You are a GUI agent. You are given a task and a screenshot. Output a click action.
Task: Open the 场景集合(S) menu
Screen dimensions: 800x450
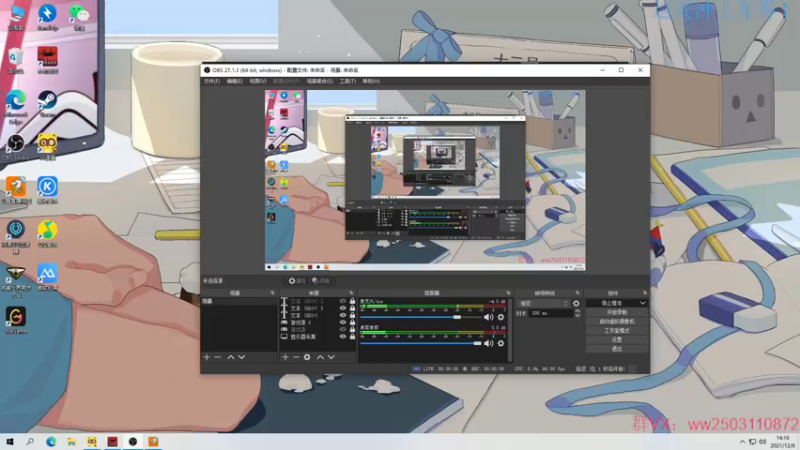point(319,81)
